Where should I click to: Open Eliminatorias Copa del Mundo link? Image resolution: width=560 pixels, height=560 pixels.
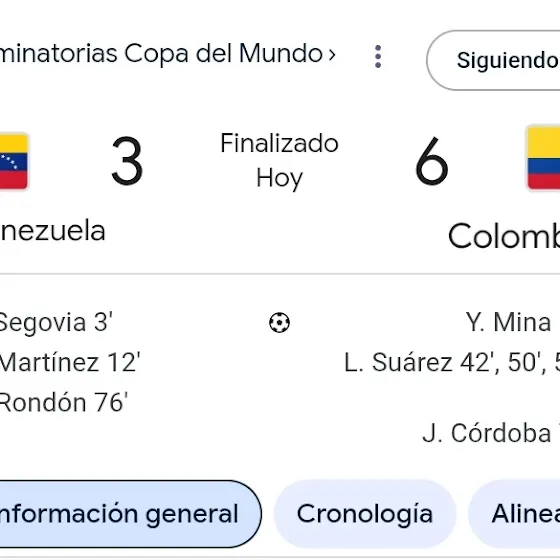(x=161, y=54)
